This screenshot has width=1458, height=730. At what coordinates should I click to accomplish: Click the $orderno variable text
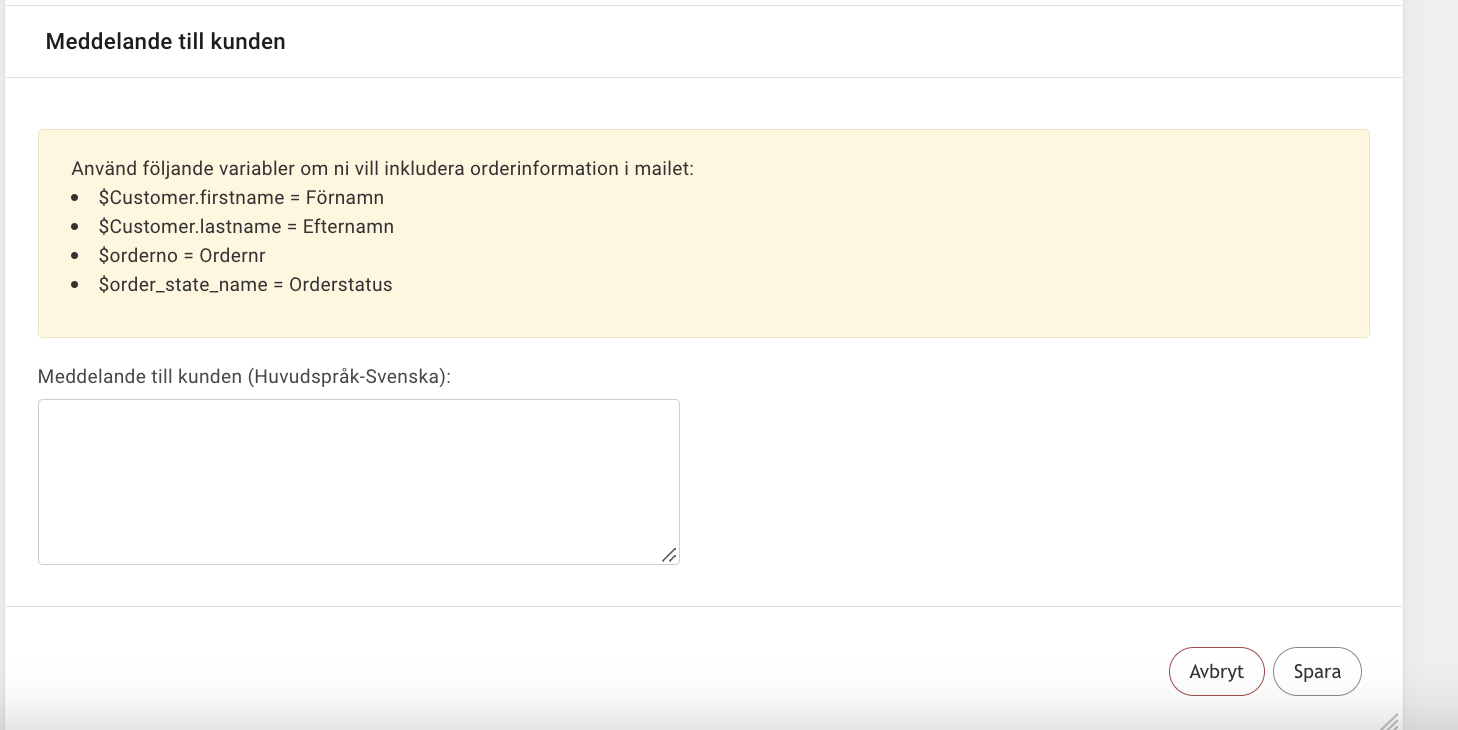[x=136, y=255]
